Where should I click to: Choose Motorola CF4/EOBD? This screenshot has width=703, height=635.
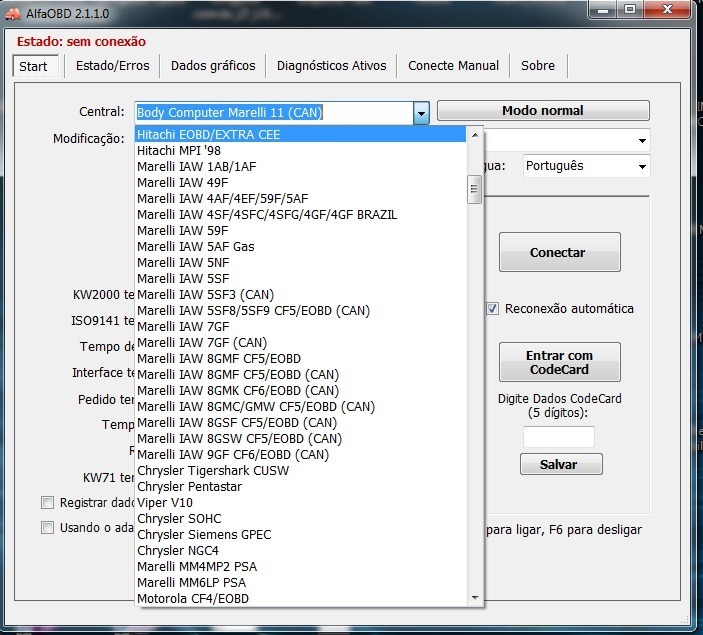click(300, 599)
